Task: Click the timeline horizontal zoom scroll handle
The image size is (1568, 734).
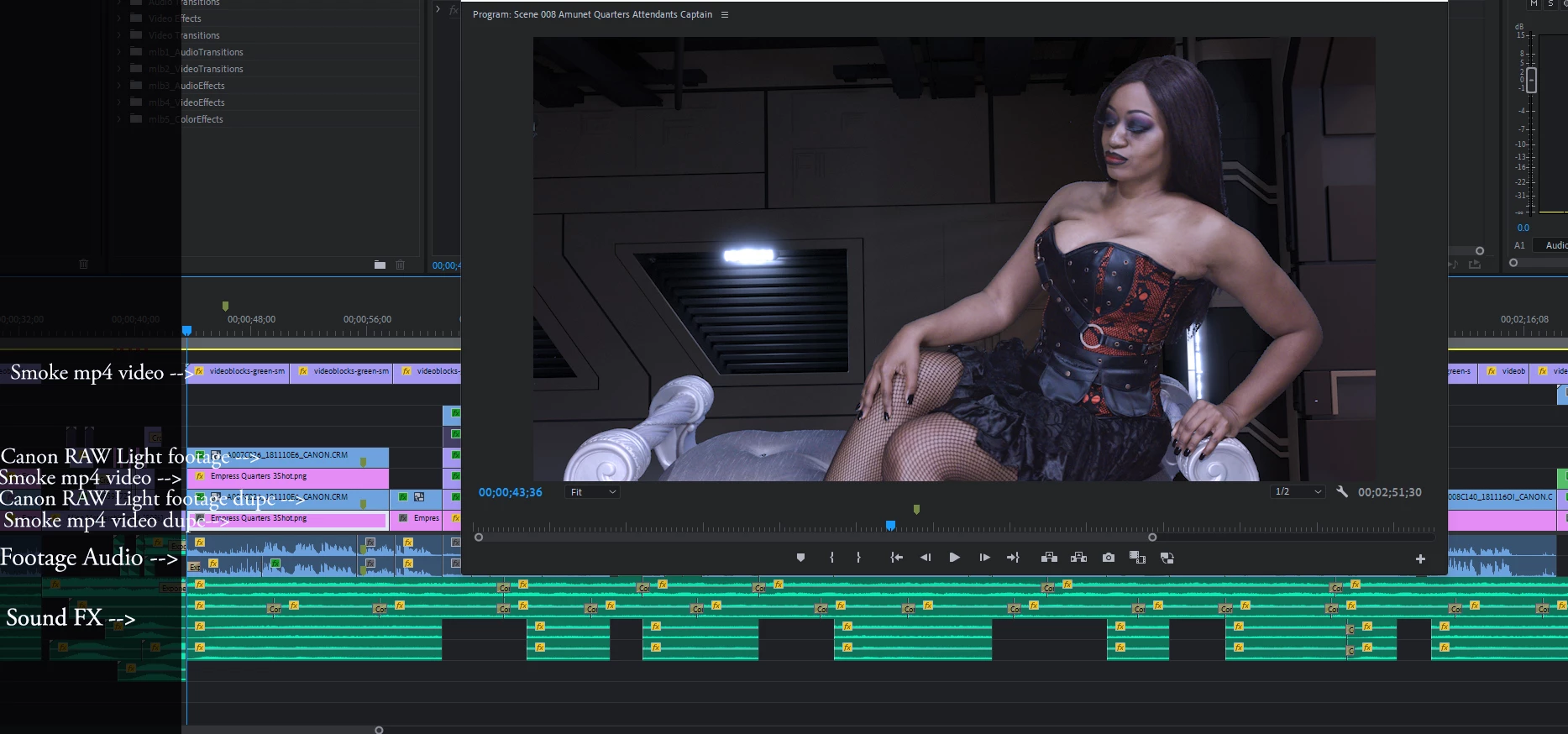Action: coord(379,730)
